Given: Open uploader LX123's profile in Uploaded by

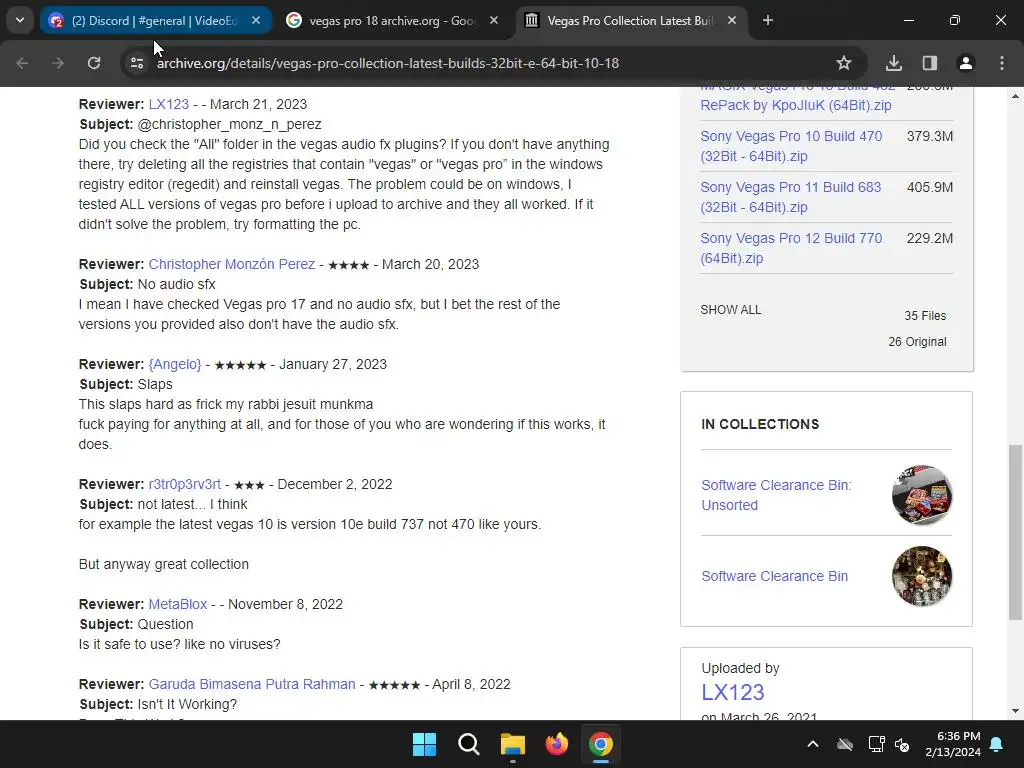Looking at the screenshot, I should [x=733, y=692].
